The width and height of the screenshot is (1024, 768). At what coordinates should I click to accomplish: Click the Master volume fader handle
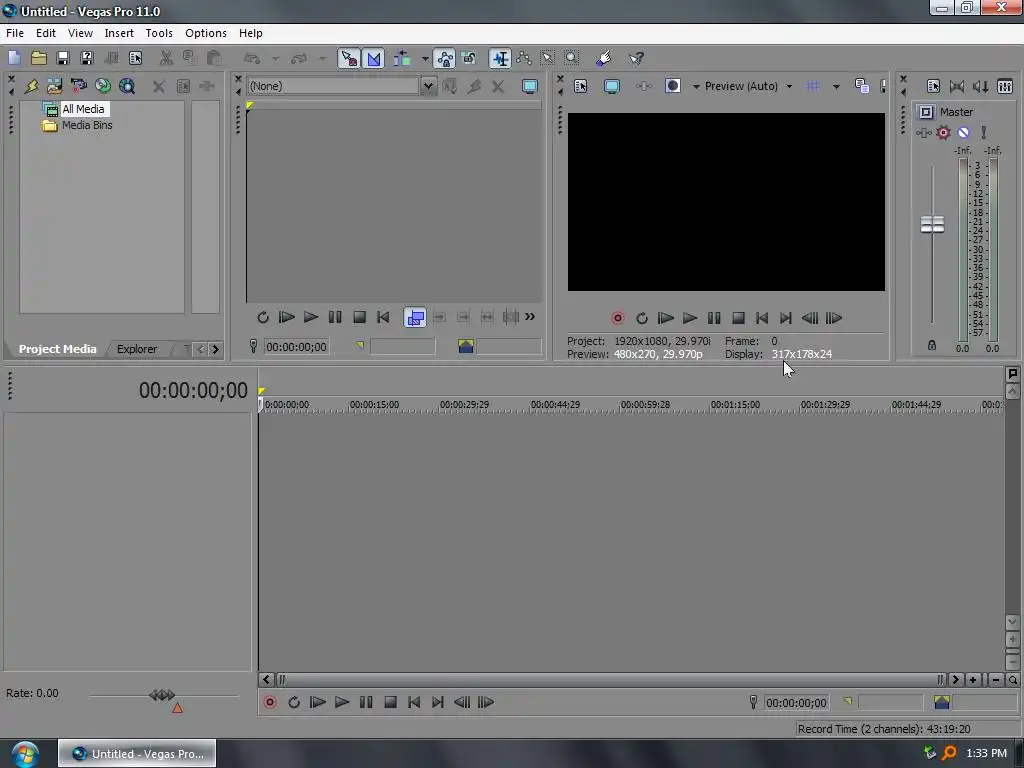tap(932, 224)
